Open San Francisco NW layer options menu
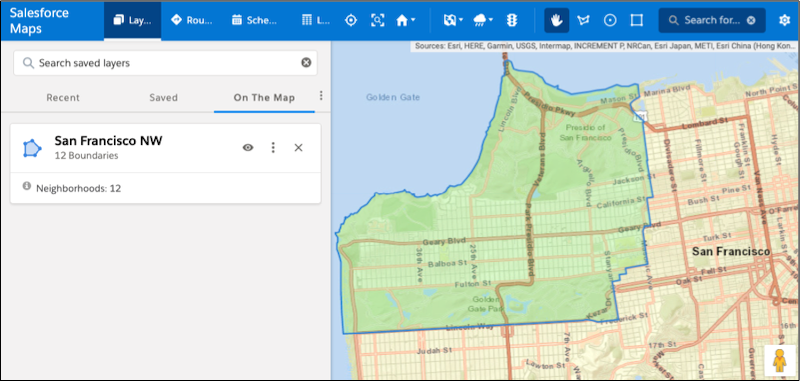Viewport: 800px width, 381px height. point(273,148)
